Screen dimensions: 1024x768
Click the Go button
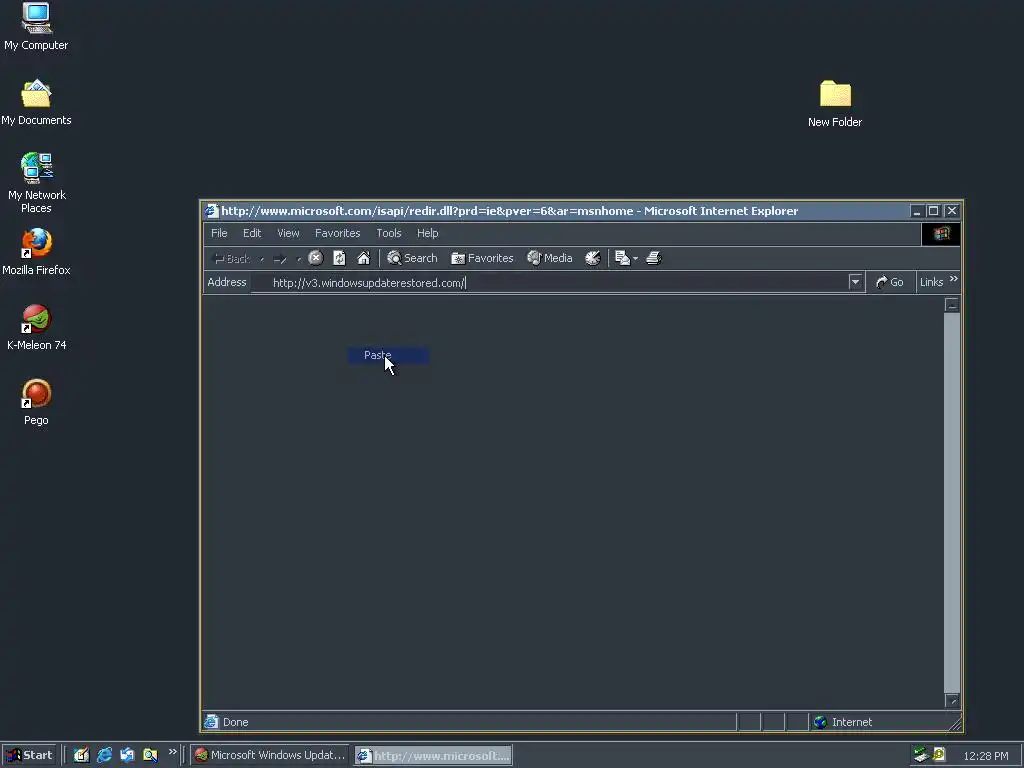[x=889, y=282]
